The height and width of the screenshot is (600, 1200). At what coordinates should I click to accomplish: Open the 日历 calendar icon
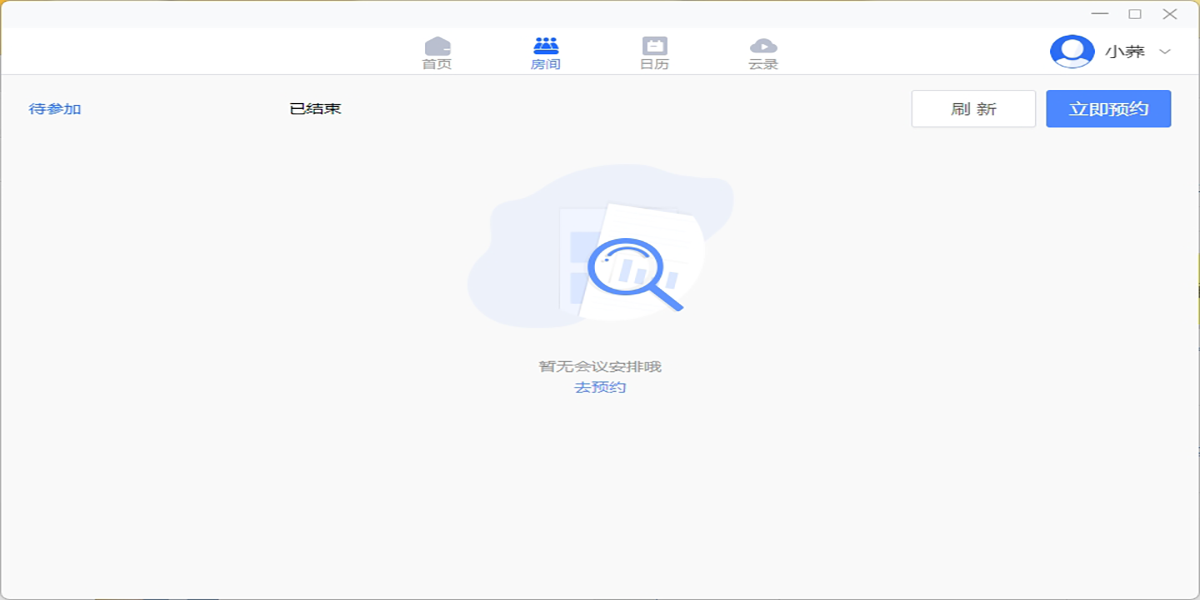click(654, 46)
